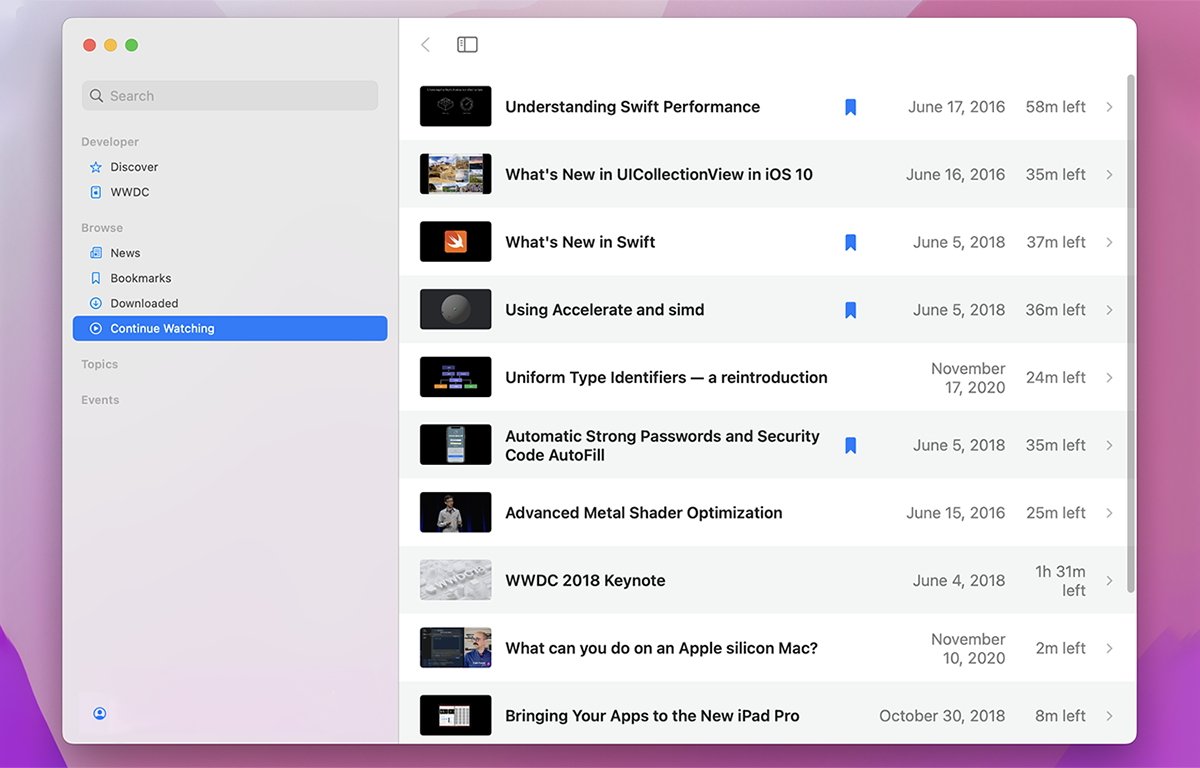Image resolution: width=1200 pixels, height=768 pixels.
Task: Click the Continue Watching play icon
Action: pyautogui.click(x=96, y=328)
